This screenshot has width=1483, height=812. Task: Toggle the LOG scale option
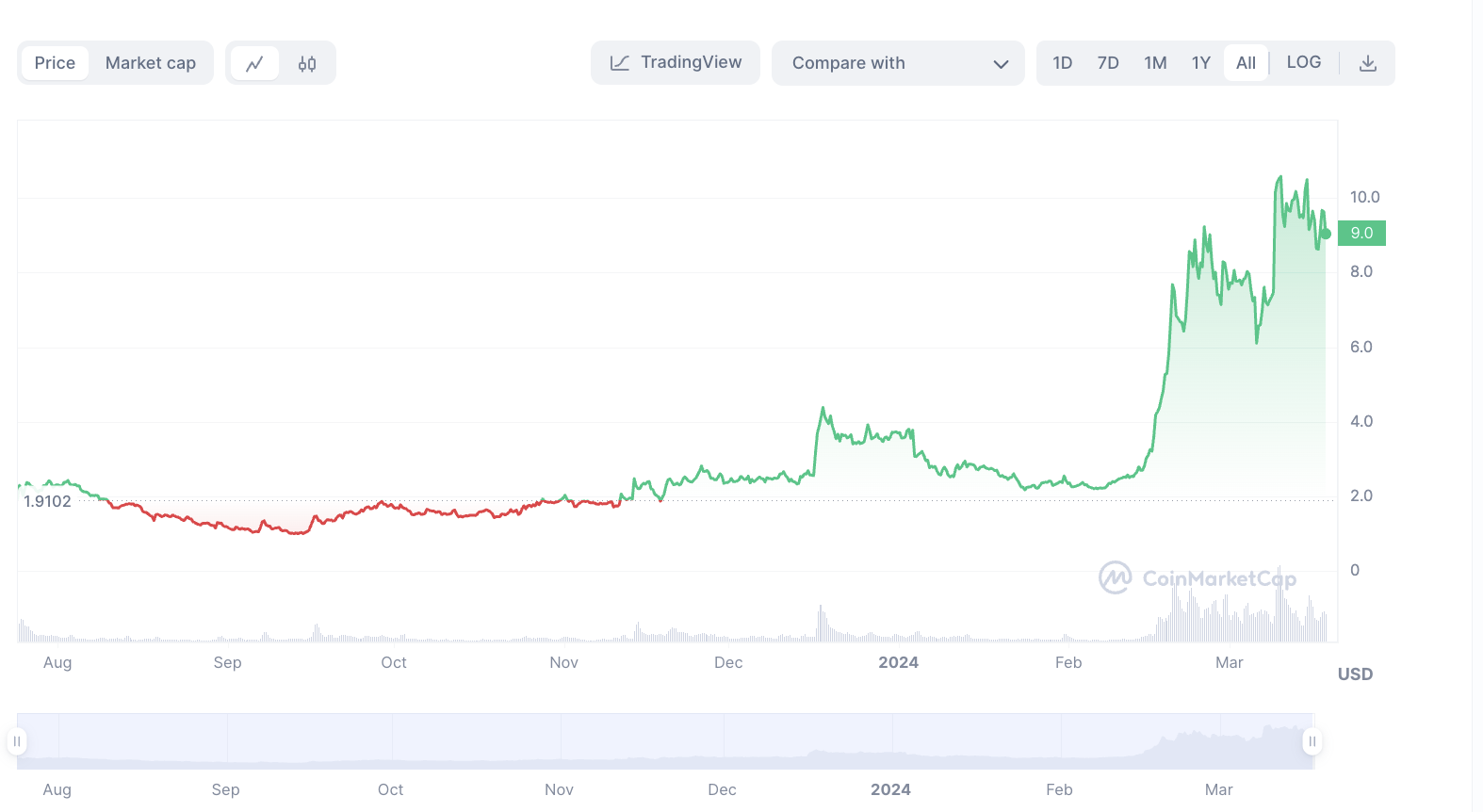click(x=1304, y=62)
